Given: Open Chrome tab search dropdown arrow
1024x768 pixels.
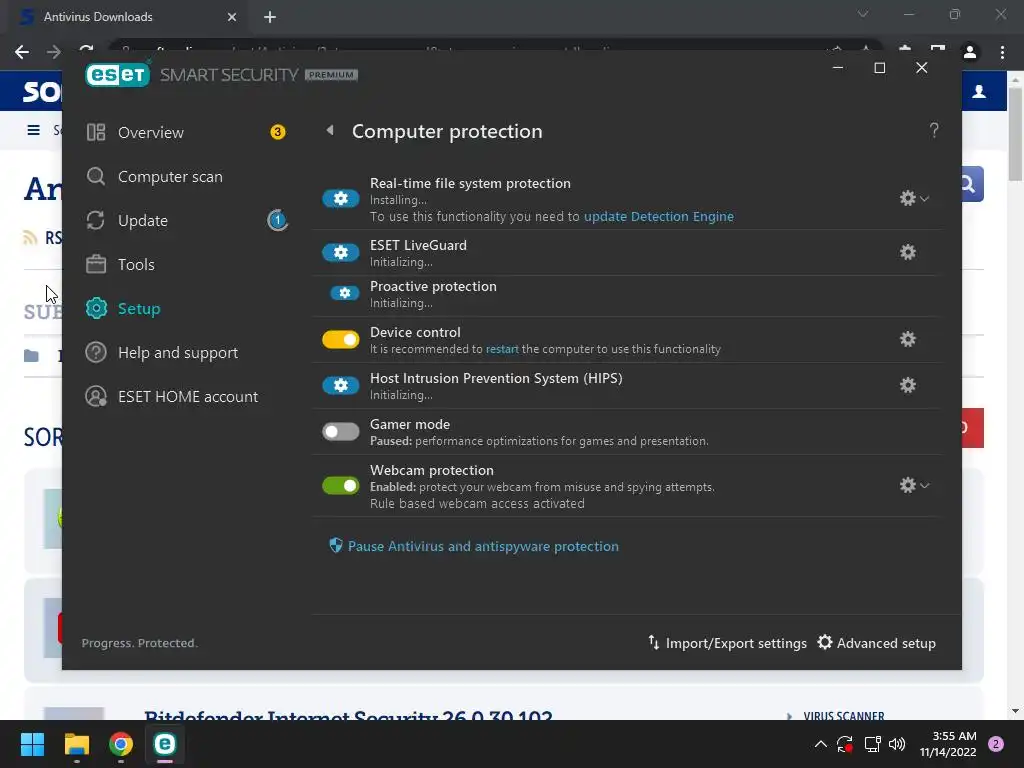Looking at the screenshot, I should click(863, 14).
